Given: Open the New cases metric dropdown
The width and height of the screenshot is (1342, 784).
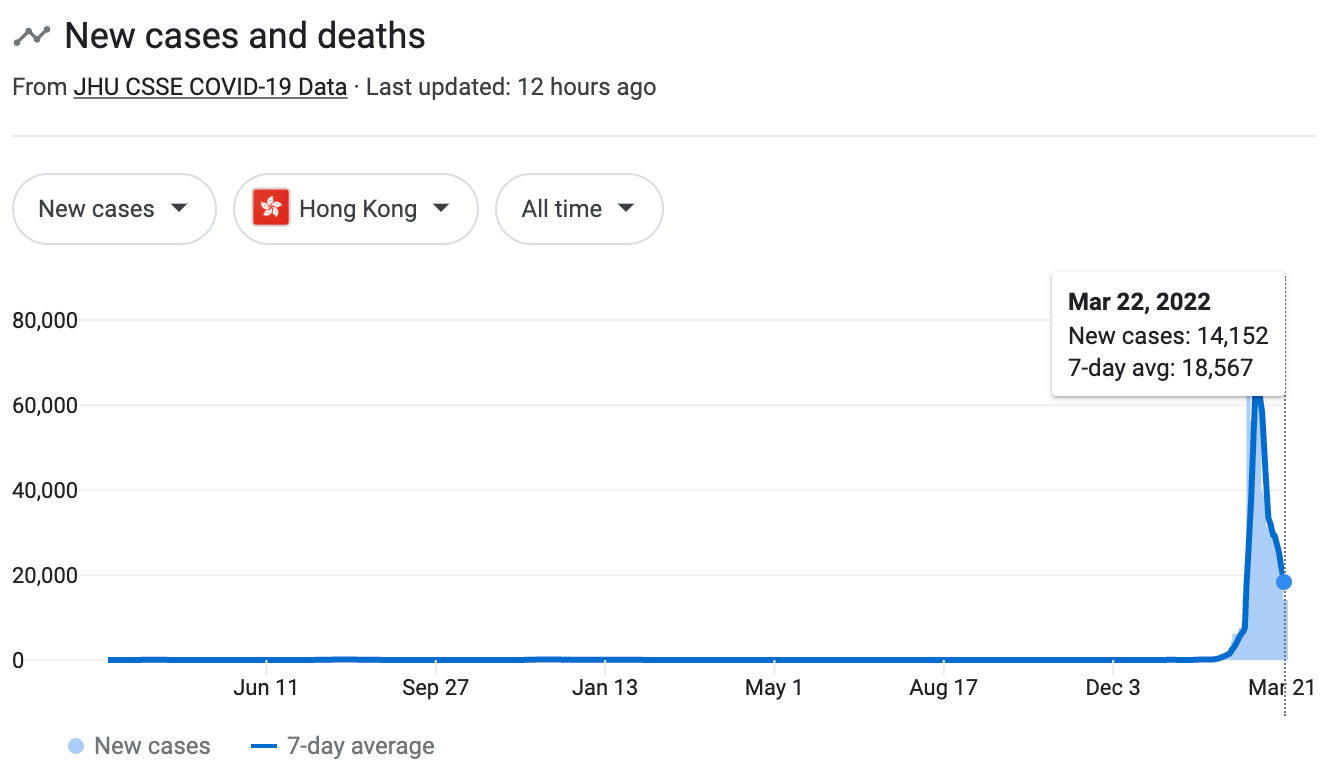Looking at the screenshot, I should (x=114, y=209).
